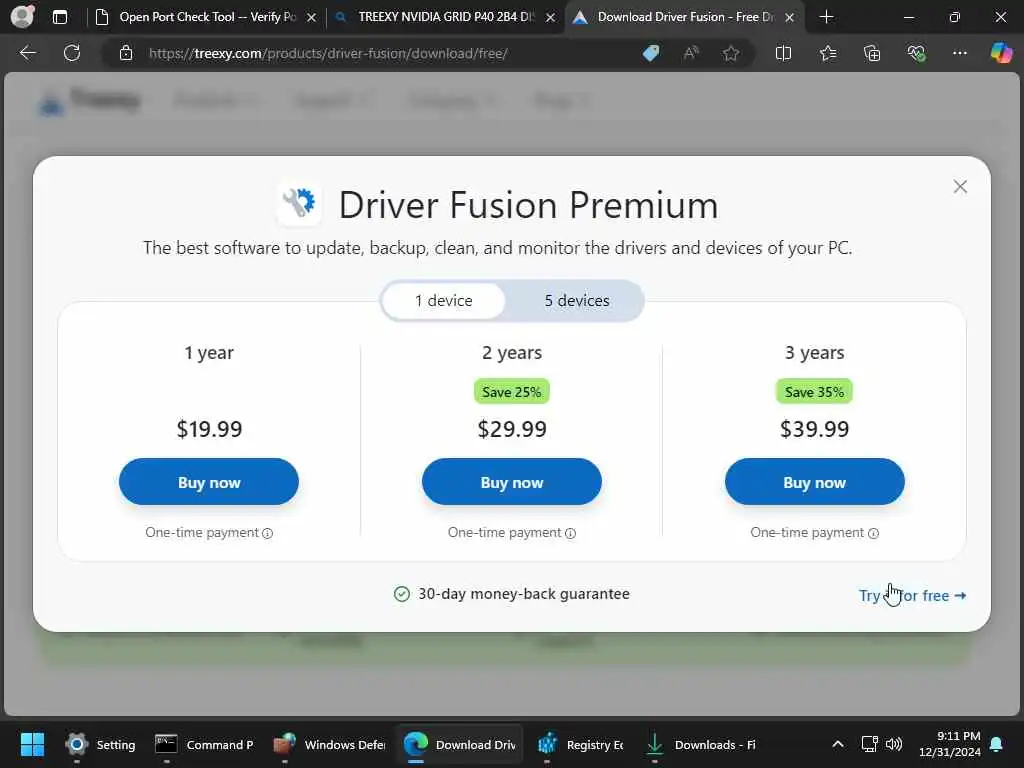Refresh the current page
1024x768 pixels.
tap(72, 53)
